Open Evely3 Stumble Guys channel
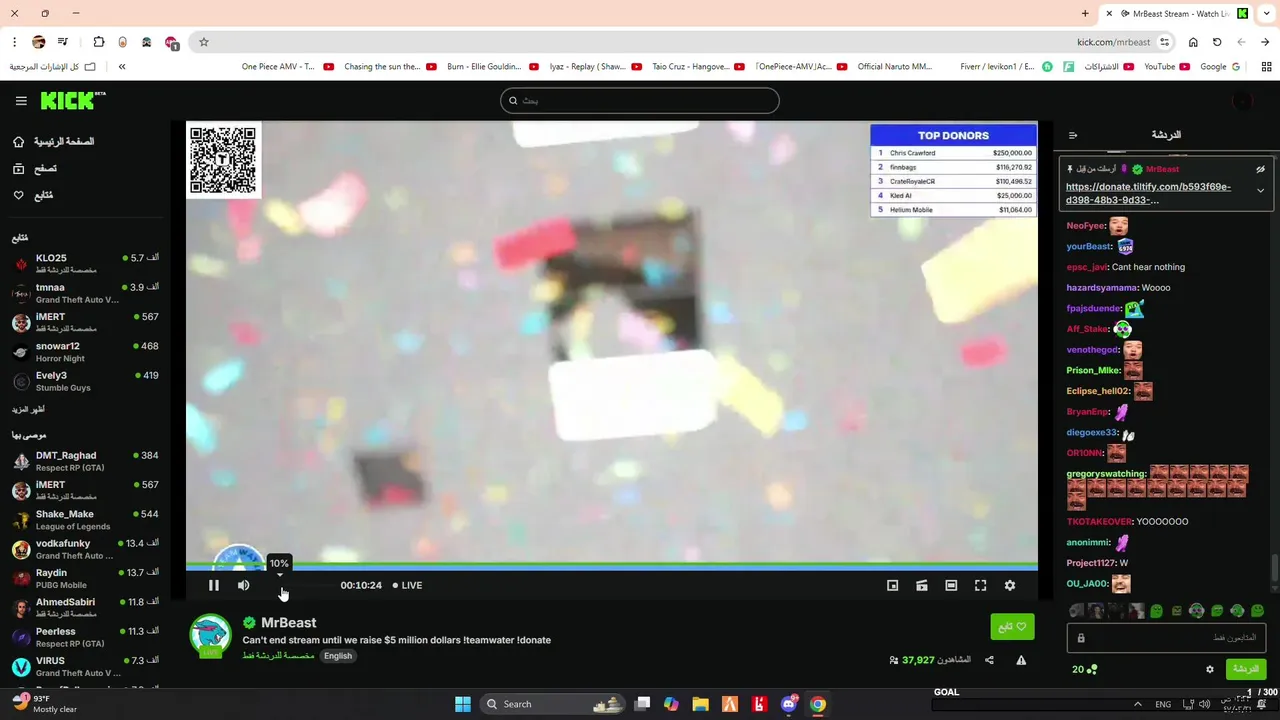 (x=85, y=381)
